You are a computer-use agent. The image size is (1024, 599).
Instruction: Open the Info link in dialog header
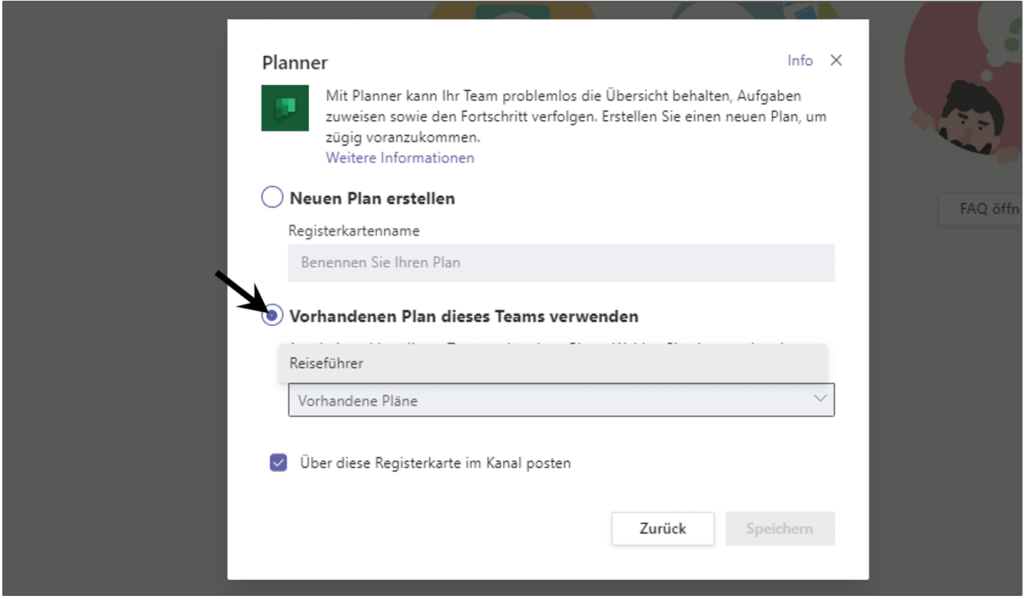coord(800,60)
